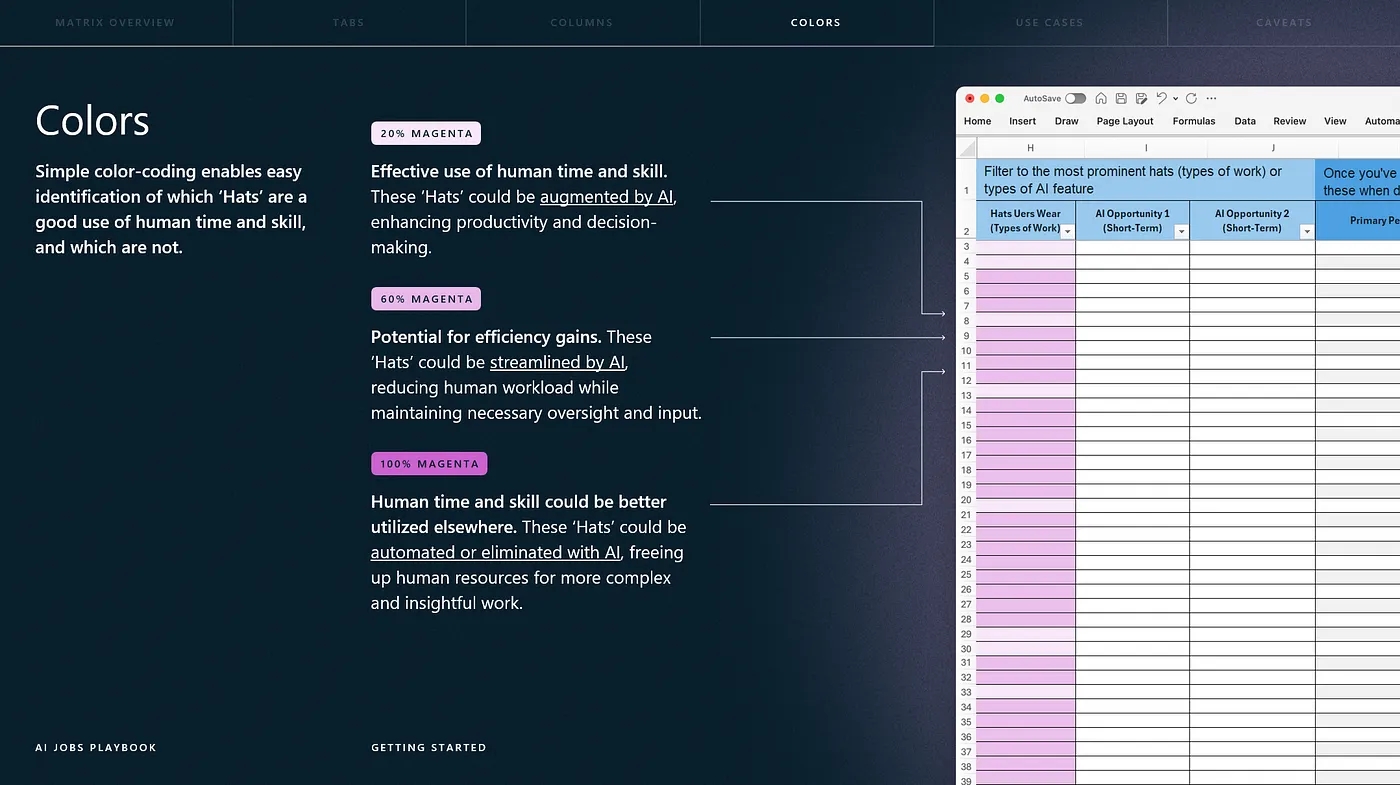Open the more options ellipsis in toolbar

point(1212,99)
